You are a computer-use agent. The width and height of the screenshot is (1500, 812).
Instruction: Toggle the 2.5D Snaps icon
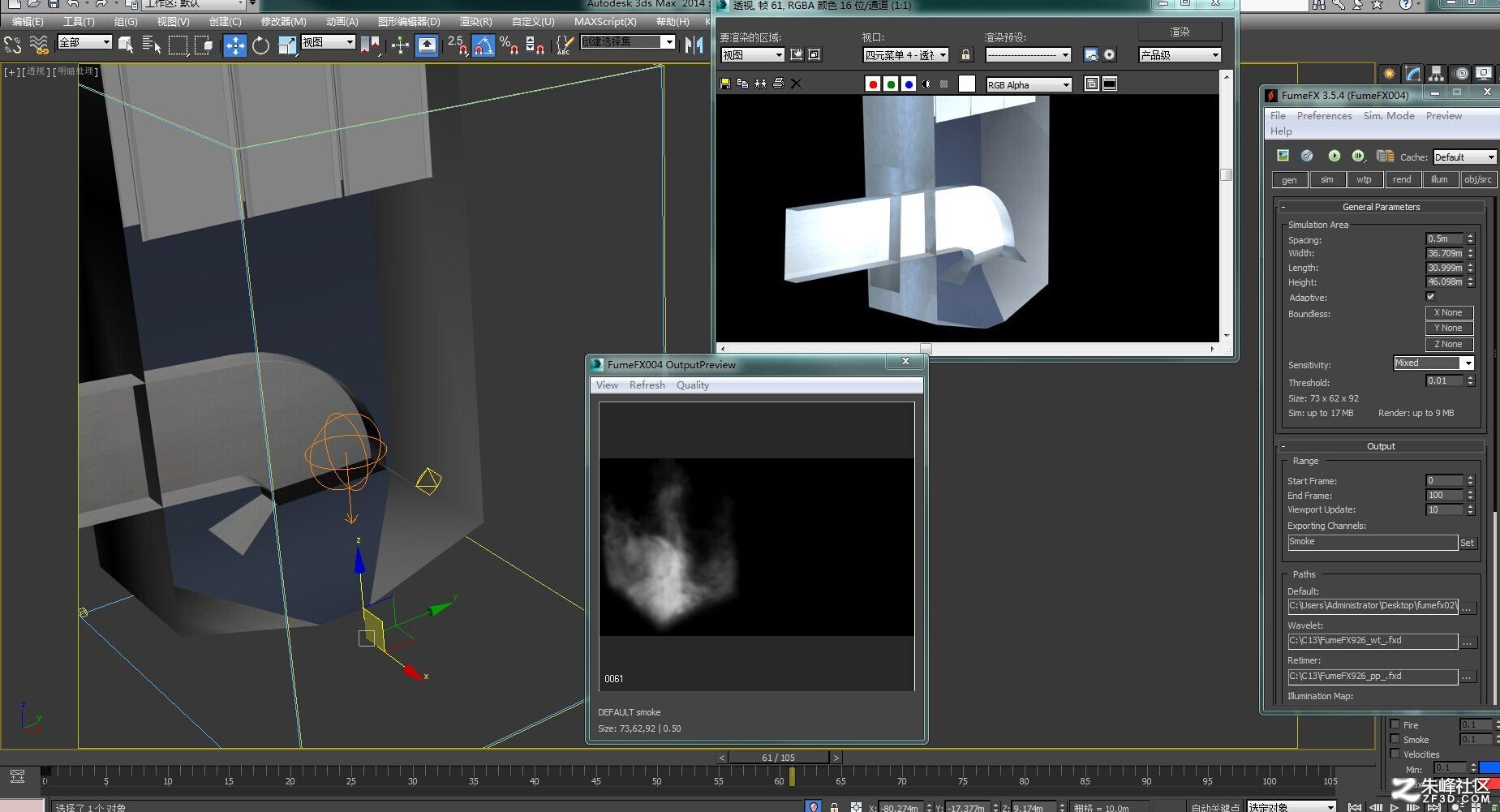458,45
